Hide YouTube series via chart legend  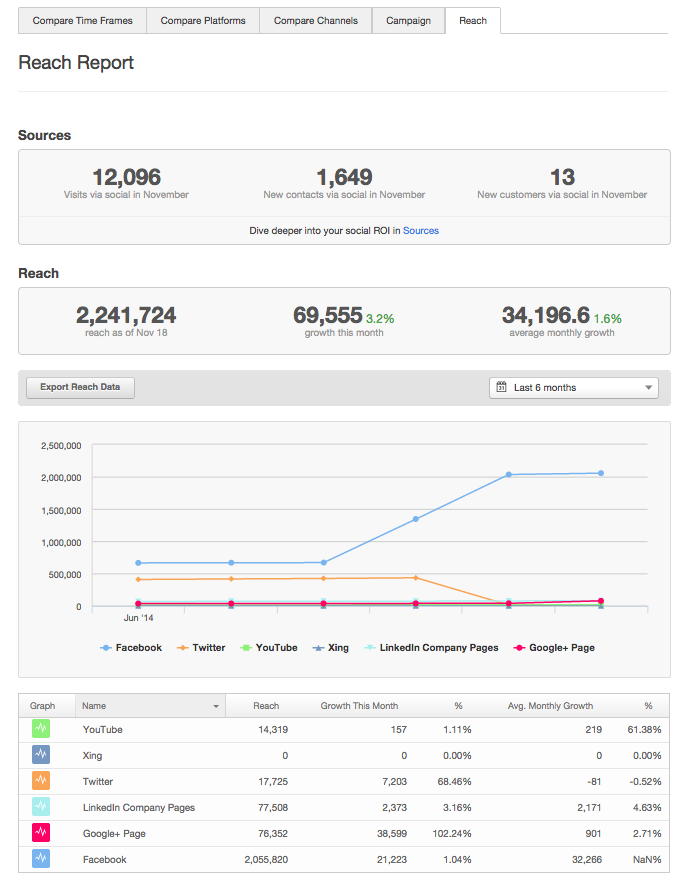coord(269,648)
